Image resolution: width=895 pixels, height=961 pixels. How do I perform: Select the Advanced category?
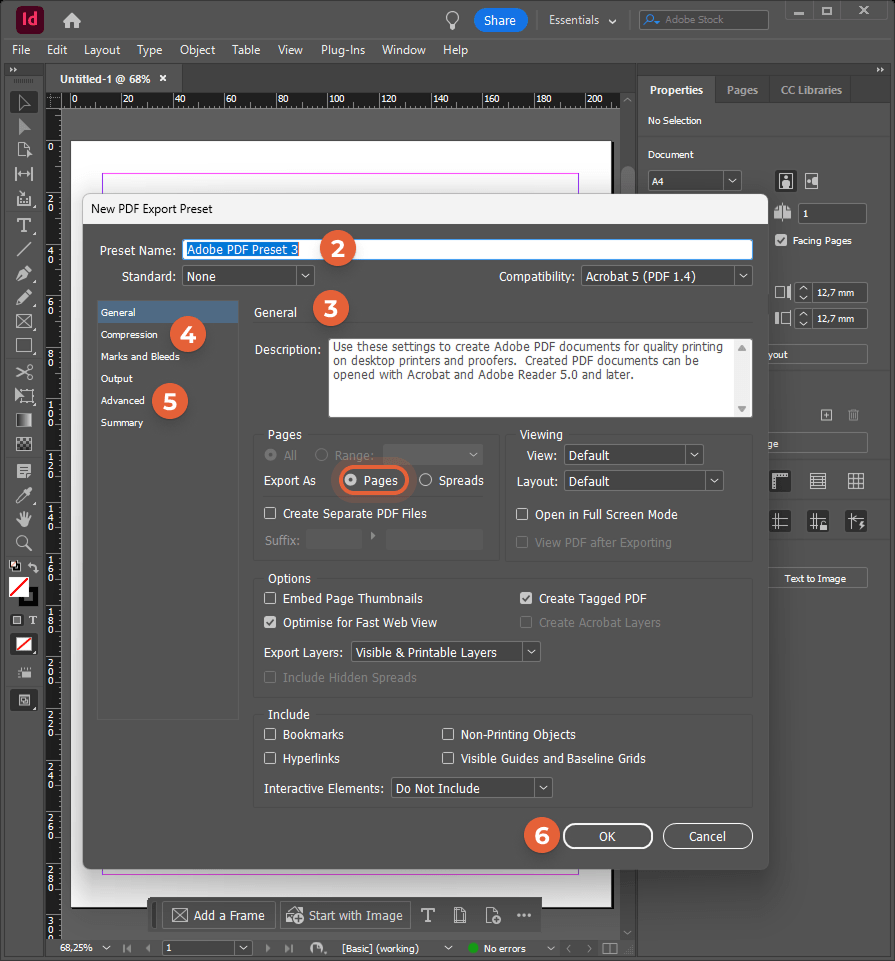point(123,401)
